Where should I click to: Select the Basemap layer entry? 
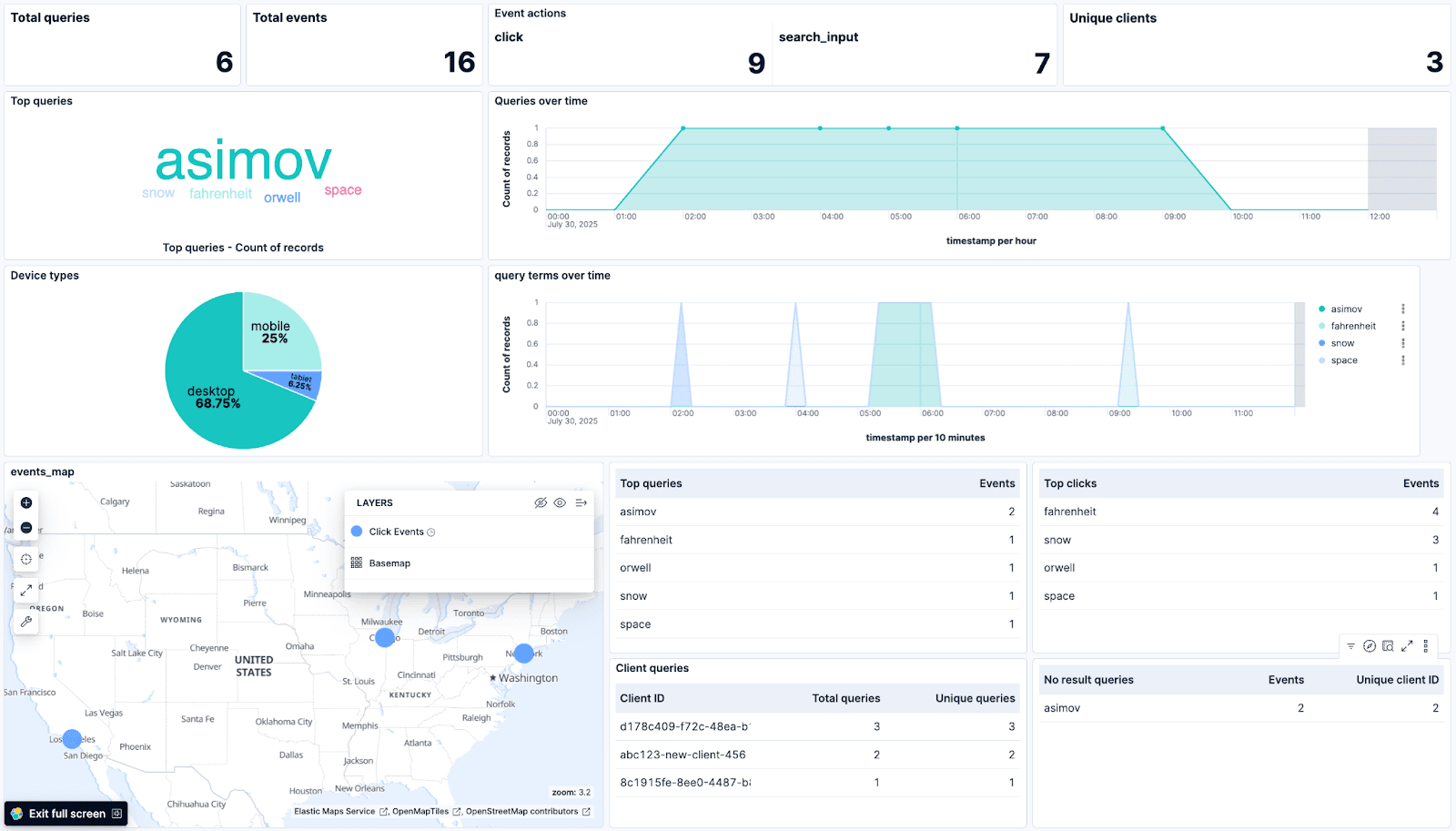click(x=389, y=563)
